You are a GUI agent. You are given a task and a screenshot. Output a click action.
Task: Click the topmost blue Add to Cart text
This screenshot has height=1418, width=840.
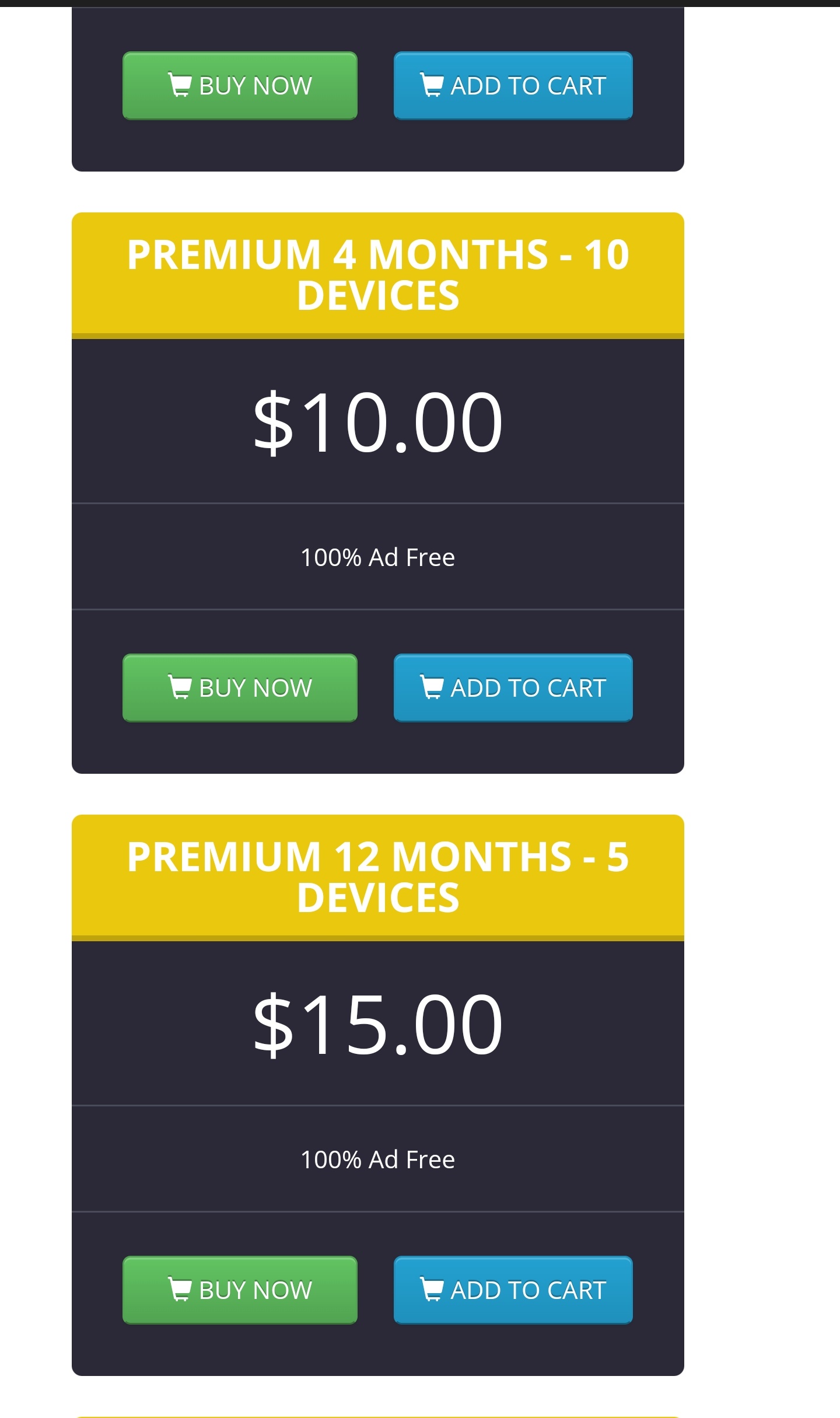[x=528, y=86]
